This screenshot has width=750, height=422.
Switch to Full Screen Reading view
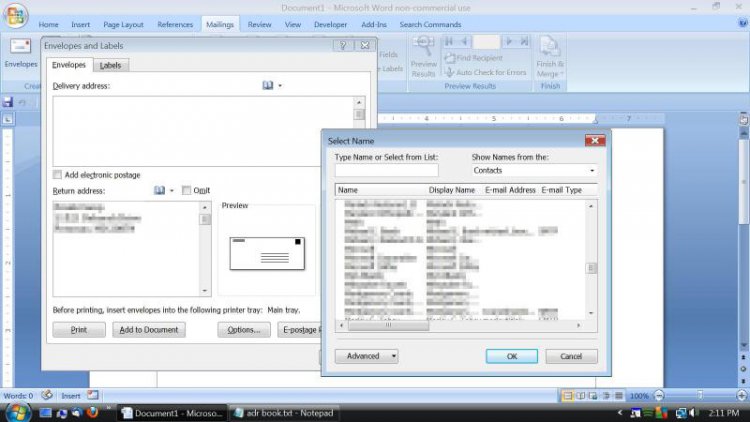pyautogui.click(x=580, y=396)
